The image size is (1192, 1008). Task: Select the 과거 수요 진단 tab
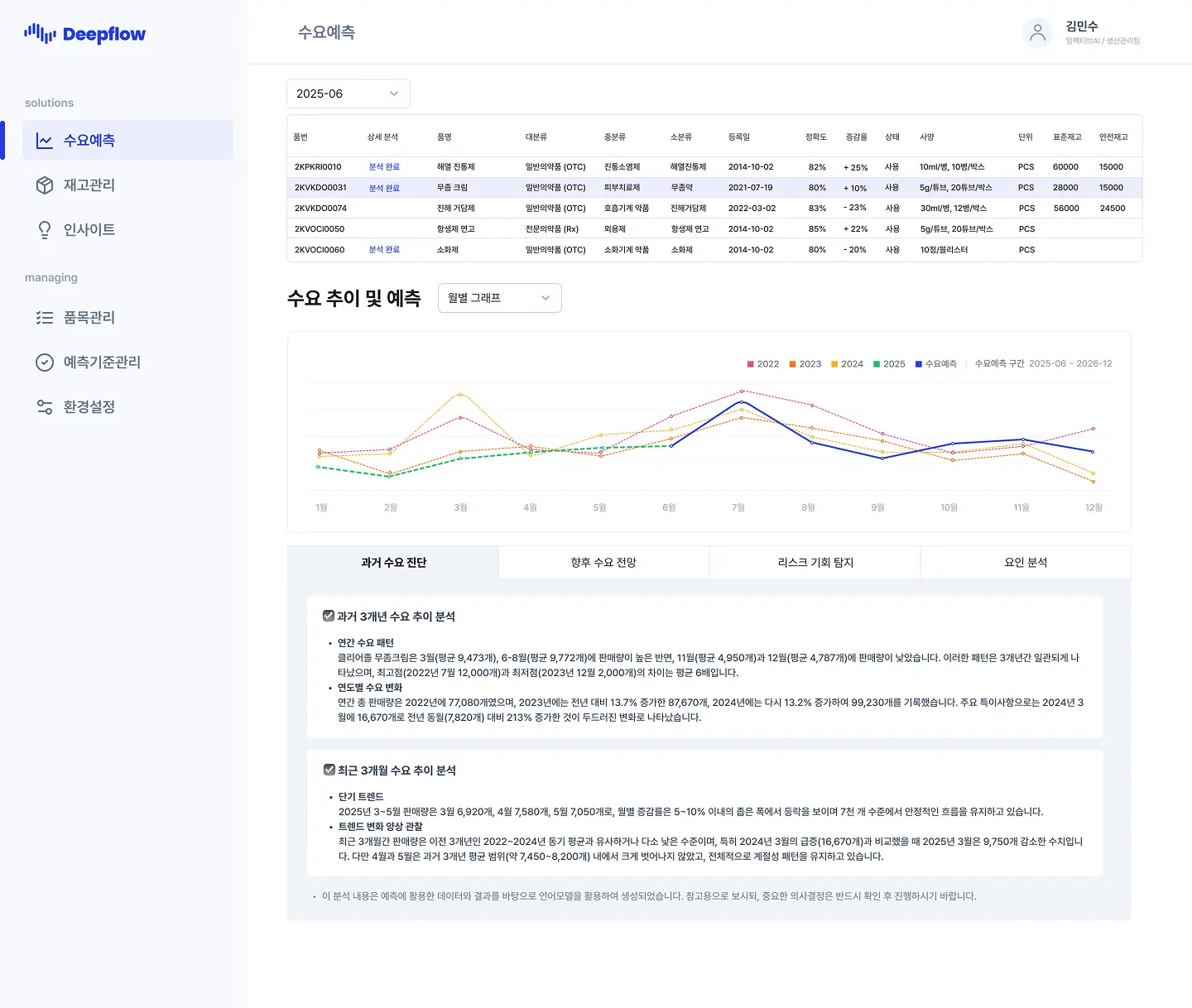(393, 562)
